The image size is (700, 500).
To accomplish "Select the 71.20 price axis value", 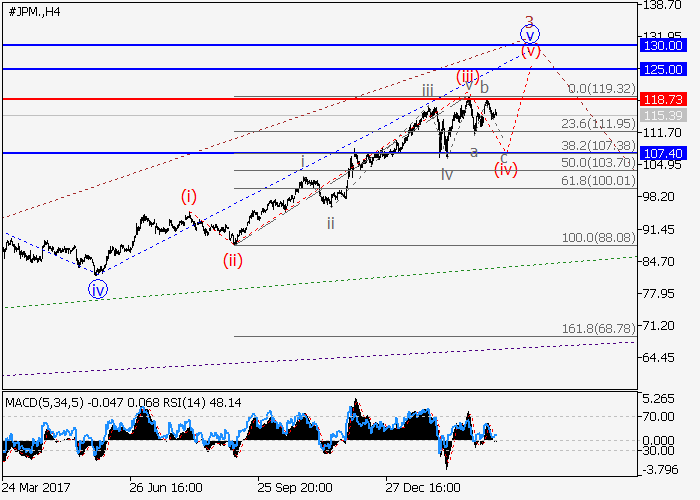I will coord(658,326).
